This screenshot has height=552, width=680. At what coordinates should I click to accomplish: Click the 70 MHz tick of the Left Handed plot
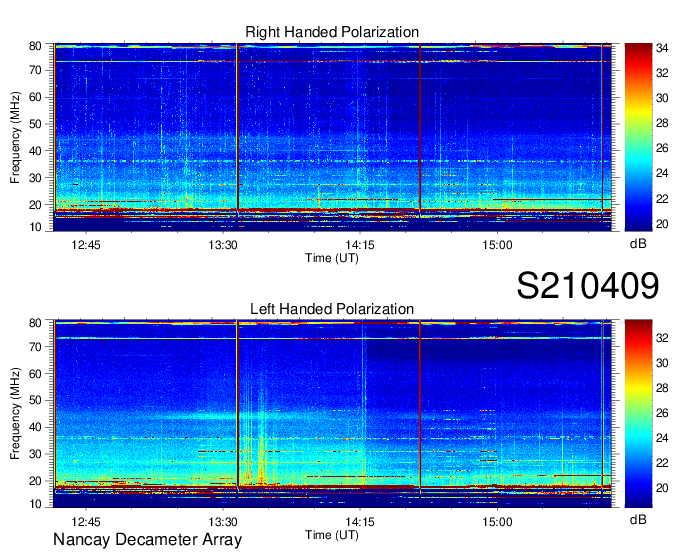click(35, 346)
